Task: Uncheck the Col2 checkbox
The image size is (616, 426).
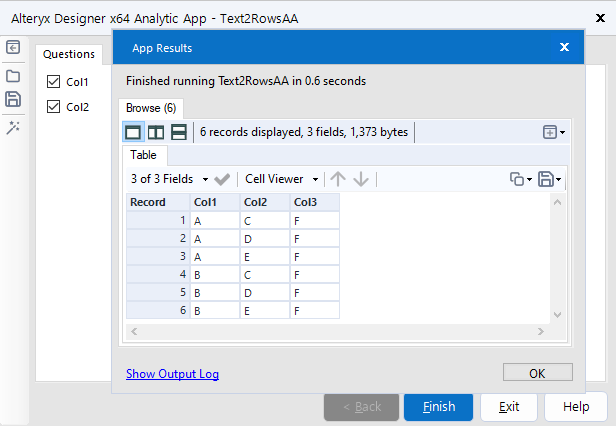Action: [x=54, y=107]
